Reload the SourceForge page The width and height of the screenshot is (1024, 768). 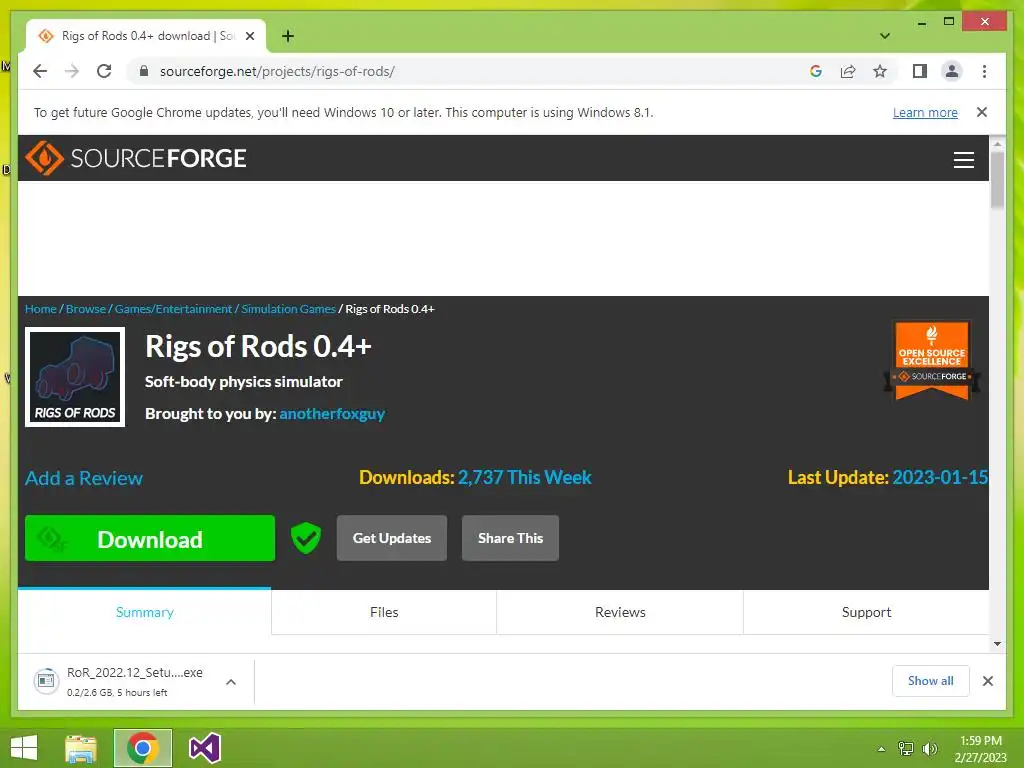(104, 71)
